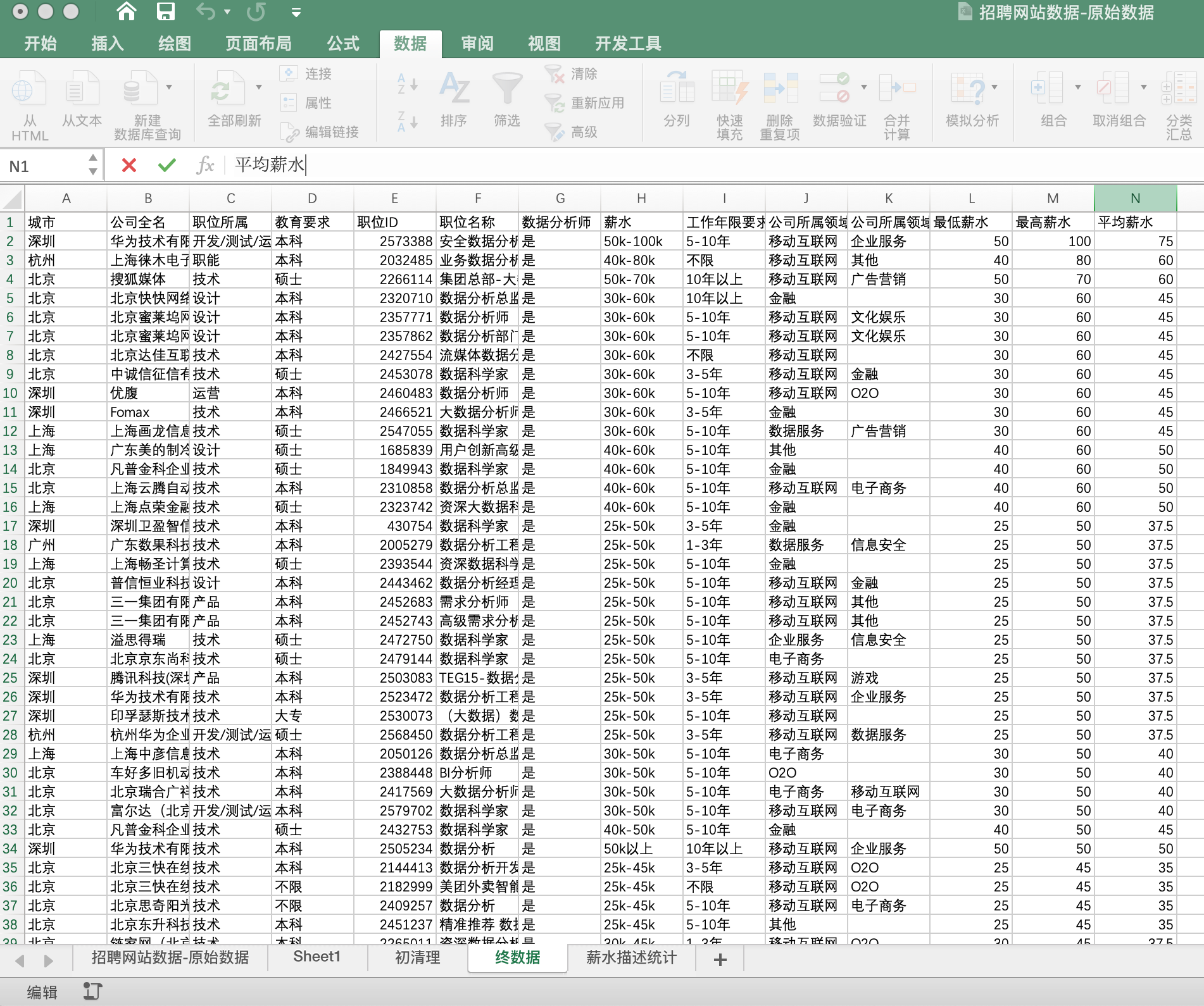Click Remove Duplicates (删除重复项) icon
Viewport: 1204px width, 1006px height.
pos(780,89)
